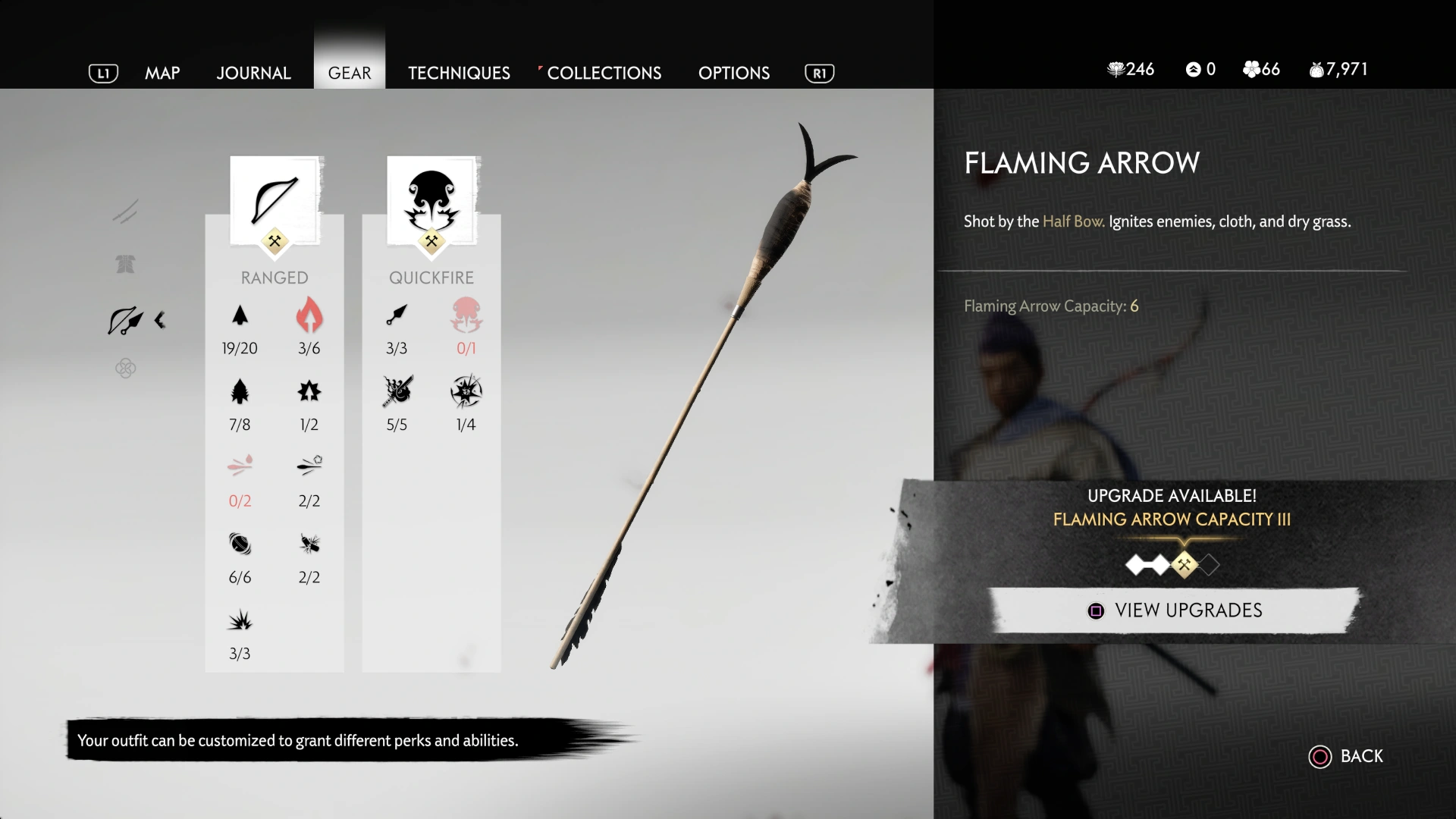The image size is (1456, 819).
Task: Switch to the Map tab
Action: (162, 73)
